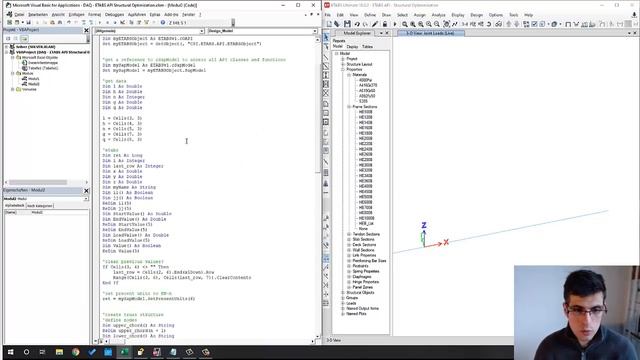The width and height of the screenshot is (640, 360).
Task: Click the VBA save icon in toolbar
Action: [x=28, y=22]
